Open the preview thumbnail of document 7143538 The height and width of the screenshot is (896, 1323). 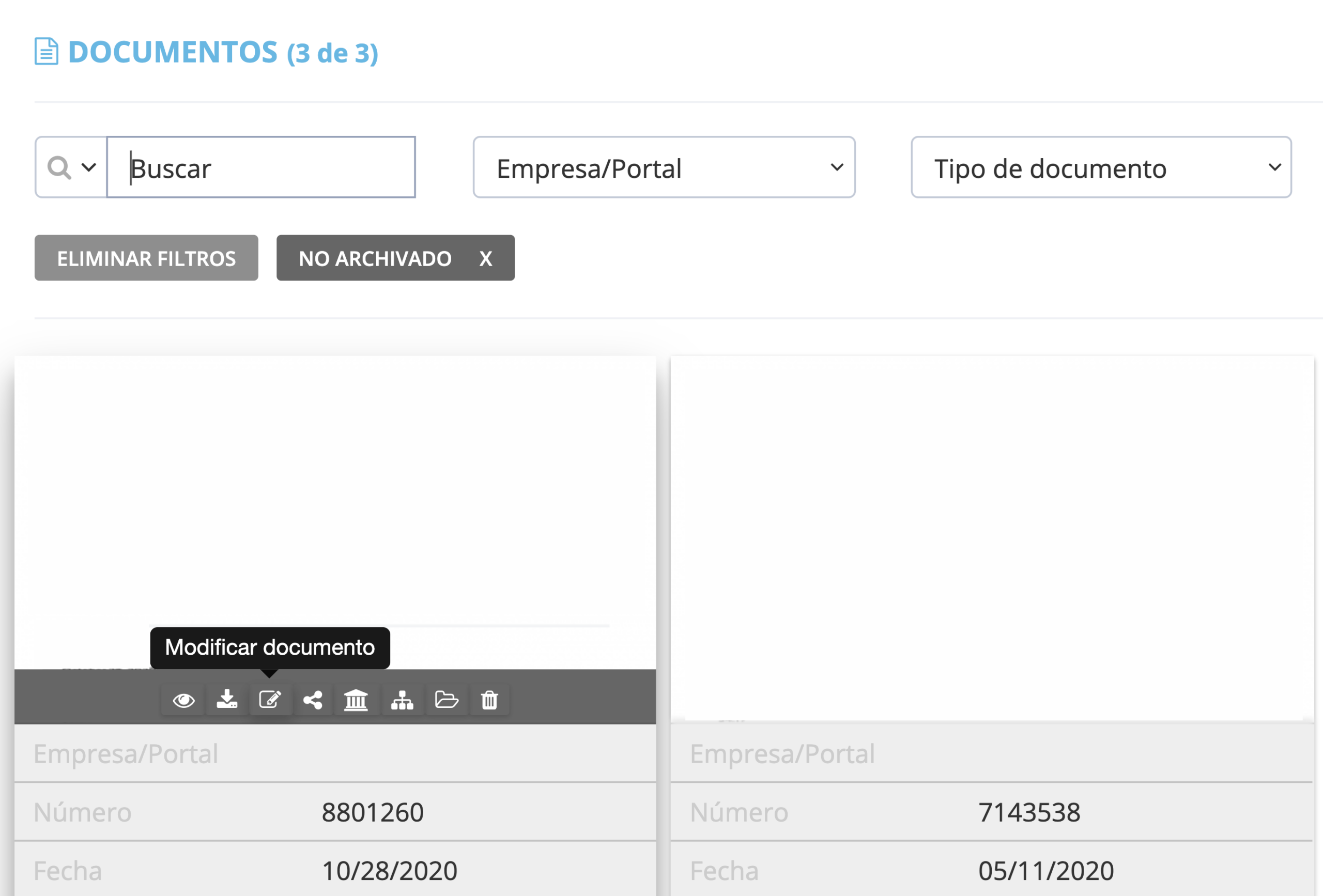992,538
